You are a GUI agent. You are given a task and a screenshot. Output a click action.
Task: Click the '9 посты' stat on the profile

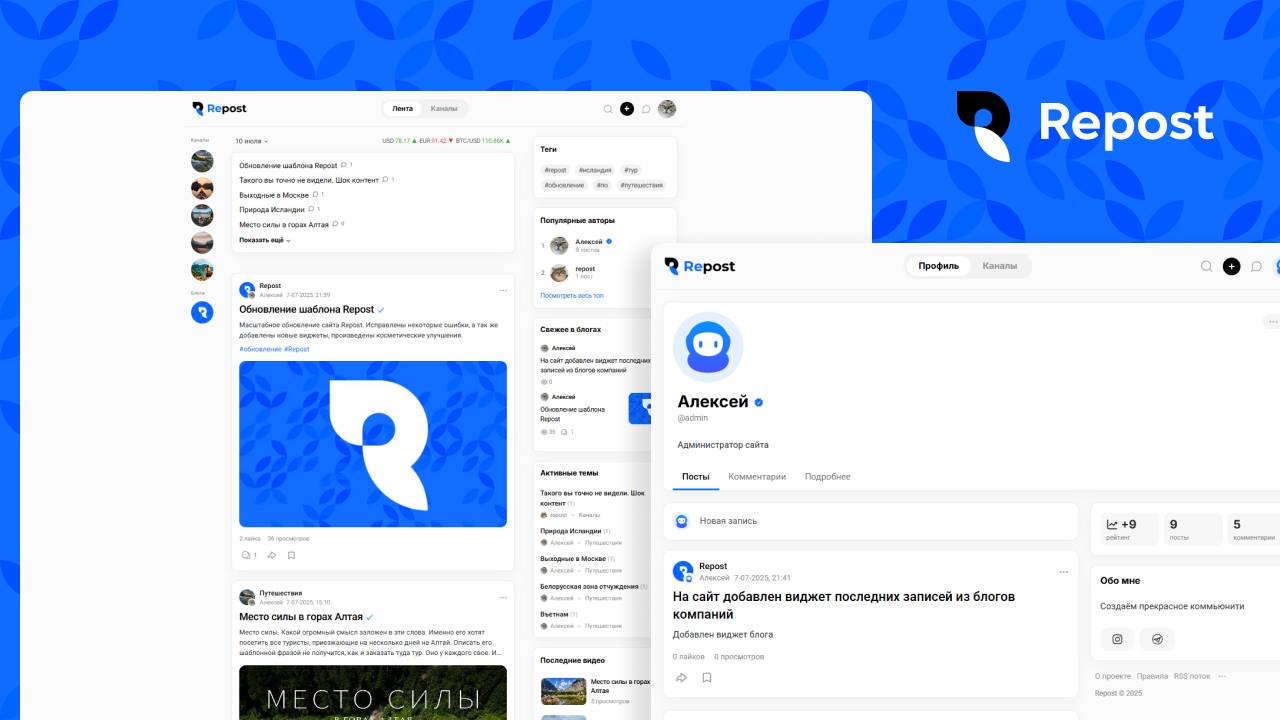pos(1194,529)
